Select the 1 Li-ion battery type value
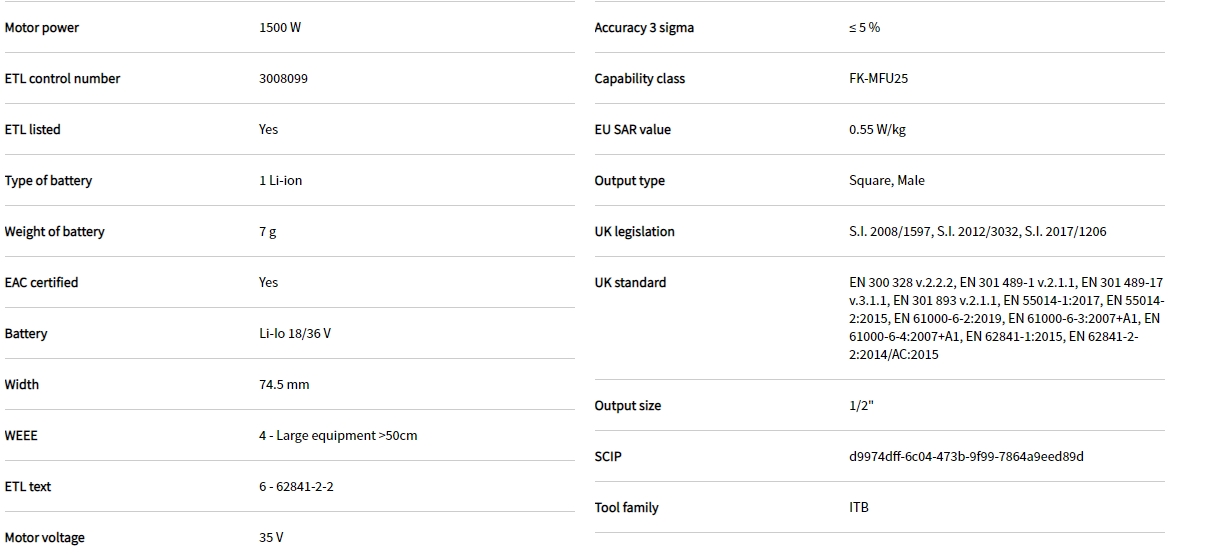 coord(280,181)
